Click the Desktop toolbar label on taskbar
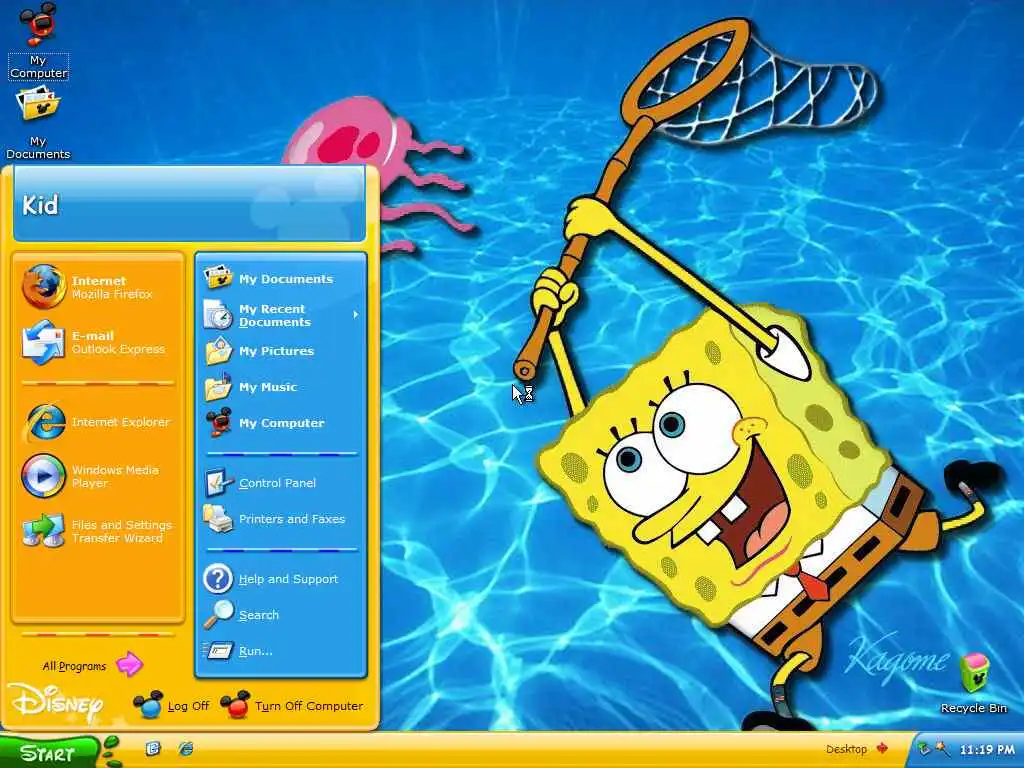Screen dimensions: 1024x768 [846, 749]
